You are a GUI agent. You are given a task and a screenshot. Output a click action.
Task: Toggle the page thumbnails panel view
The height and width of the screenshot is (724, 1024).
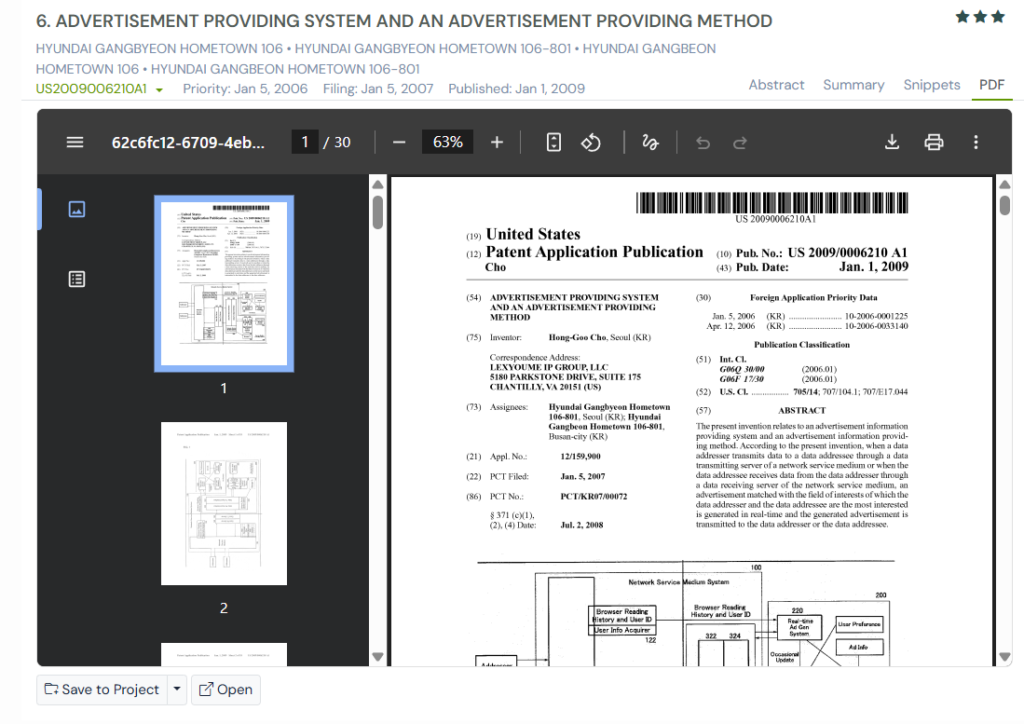(x=77, y=209)
